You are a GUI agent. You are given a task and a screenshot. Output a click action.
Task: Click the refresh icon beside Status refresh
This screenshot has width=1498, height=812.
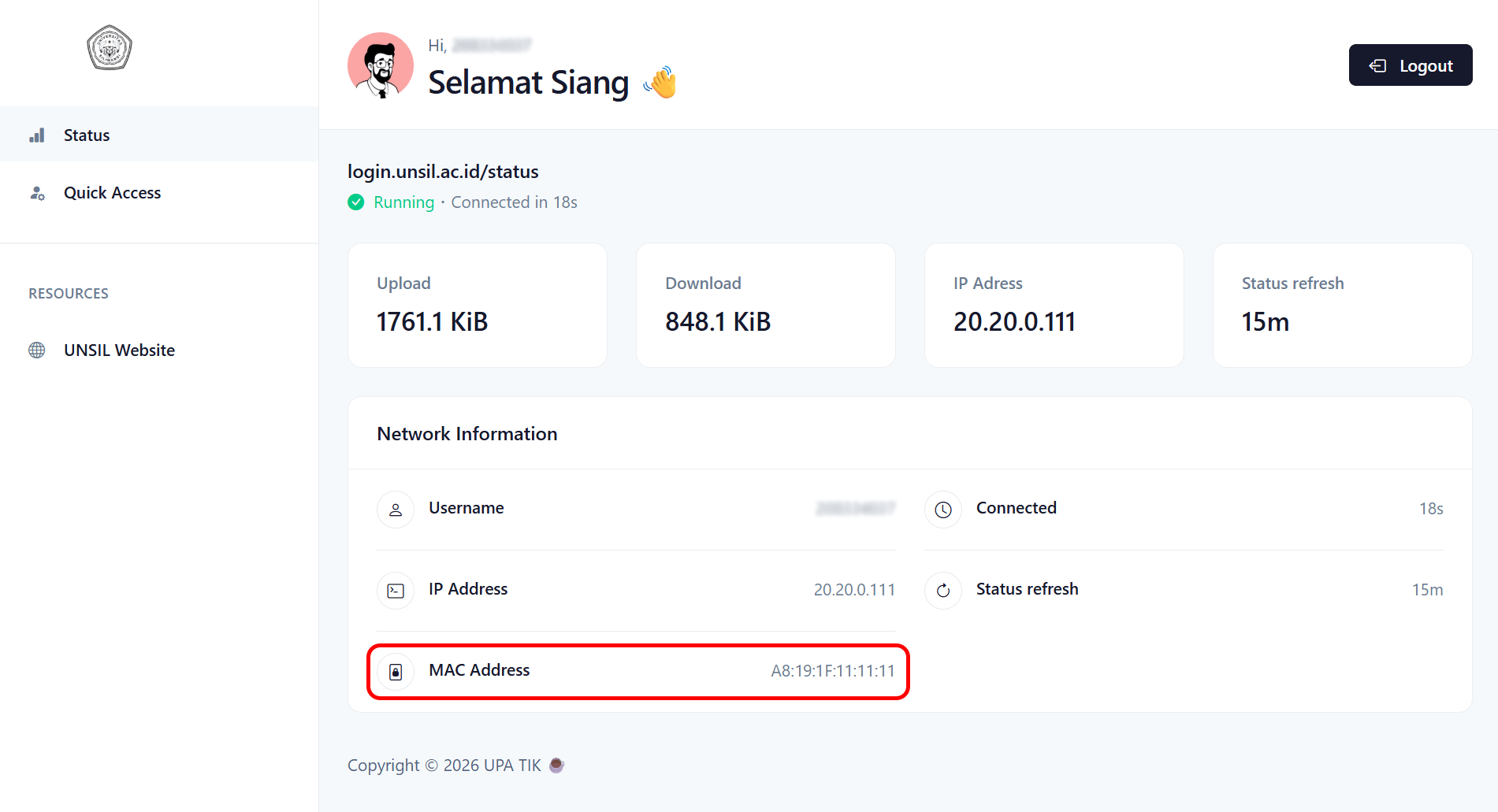(x=943, y=590)
